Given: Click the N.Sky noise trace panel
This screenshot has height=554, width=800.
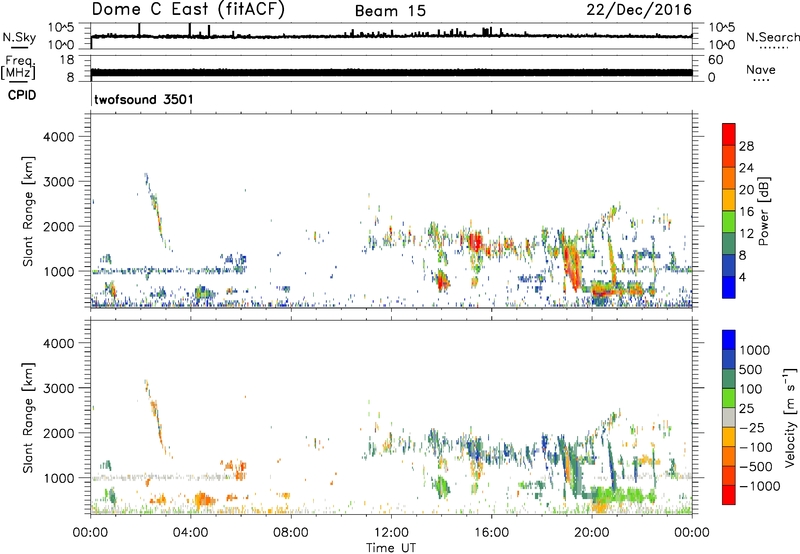Looking at the screenshot, I should click(x=391, y=36).
